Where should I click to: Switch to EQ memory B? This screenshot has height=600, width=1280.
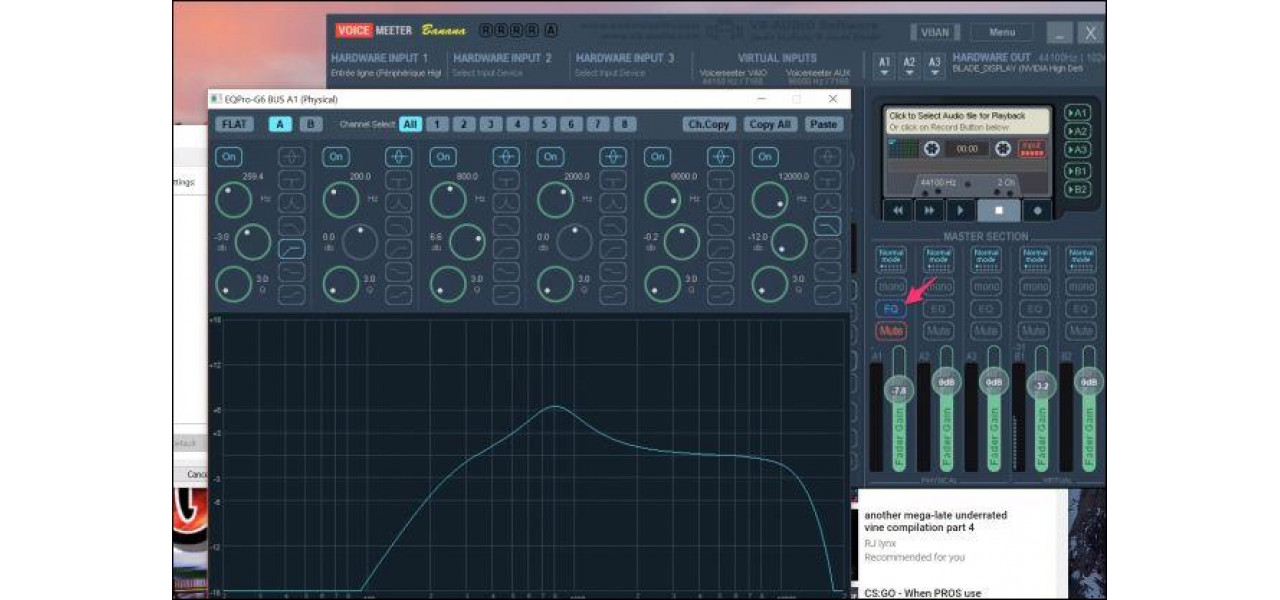(x=311, y=124)
